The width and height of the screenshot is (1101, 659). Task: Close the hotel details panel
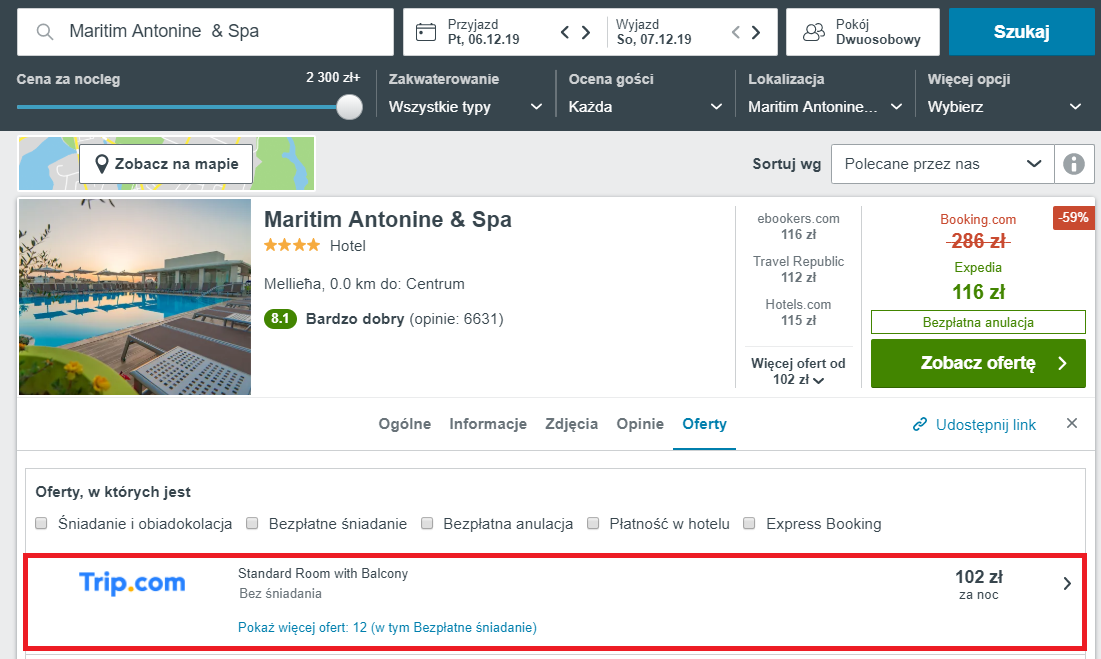[1072, 423]
